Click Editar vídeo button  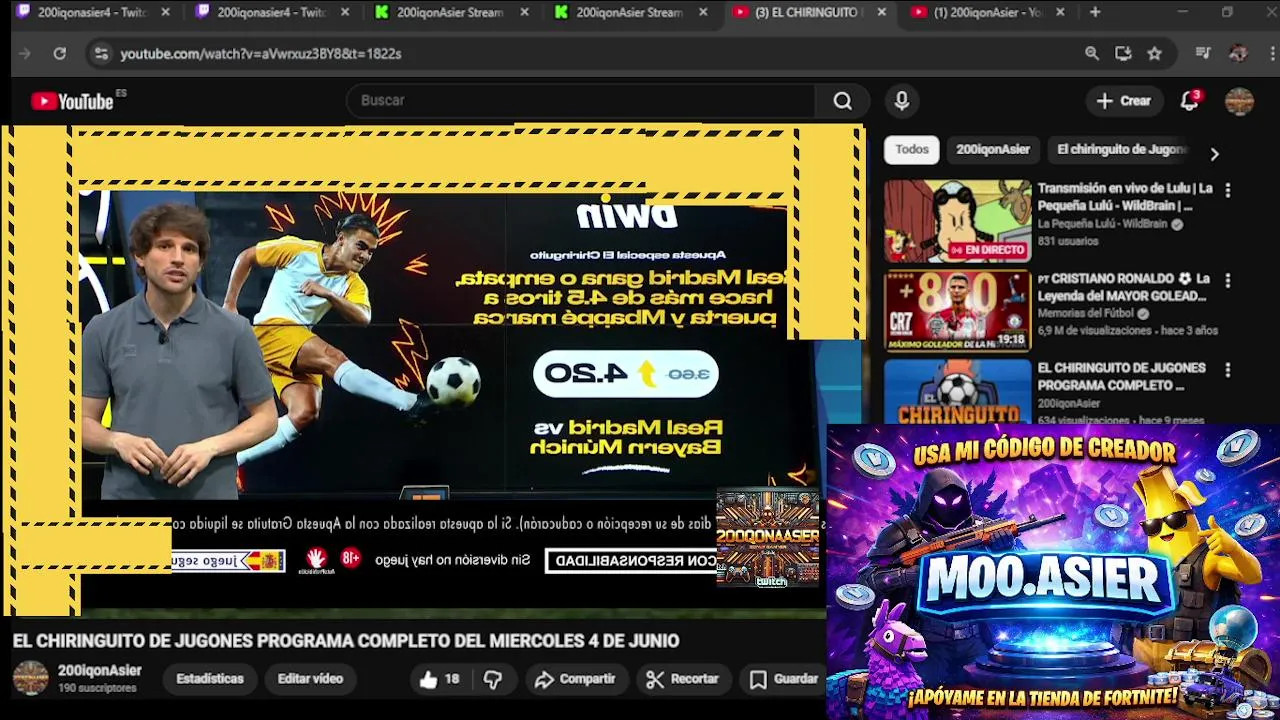tap(310, 679)
